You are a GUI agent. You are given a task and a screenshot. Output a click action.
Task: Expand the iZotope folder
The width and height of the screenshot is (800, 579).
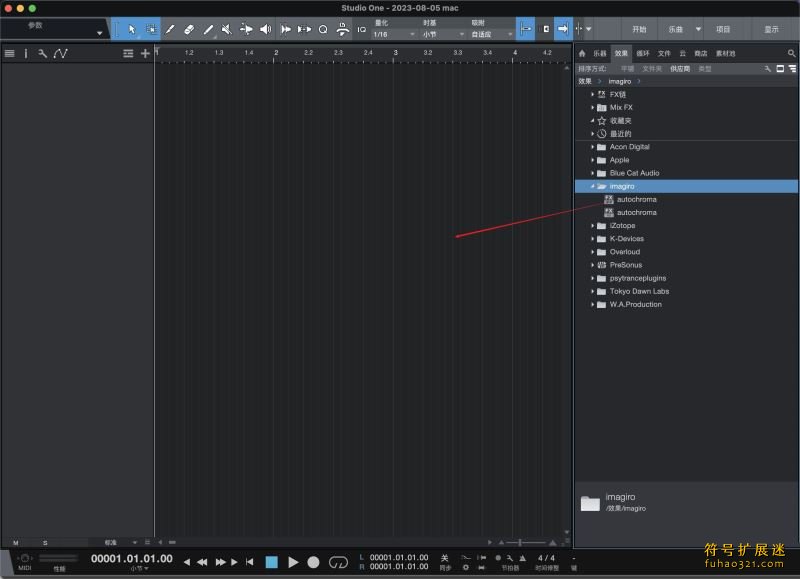tap(592, 225)
